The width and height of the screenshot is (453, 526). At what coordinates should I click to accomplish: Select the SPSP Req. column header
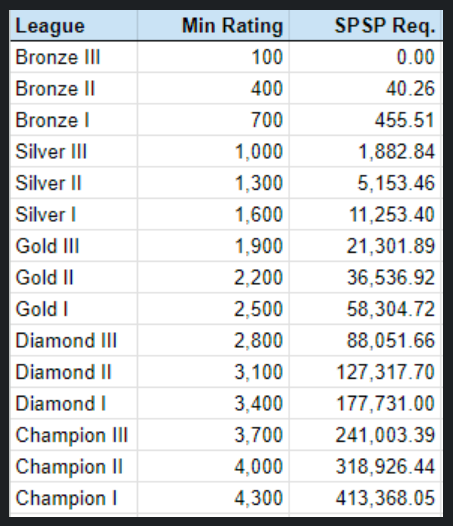point(366,26)
